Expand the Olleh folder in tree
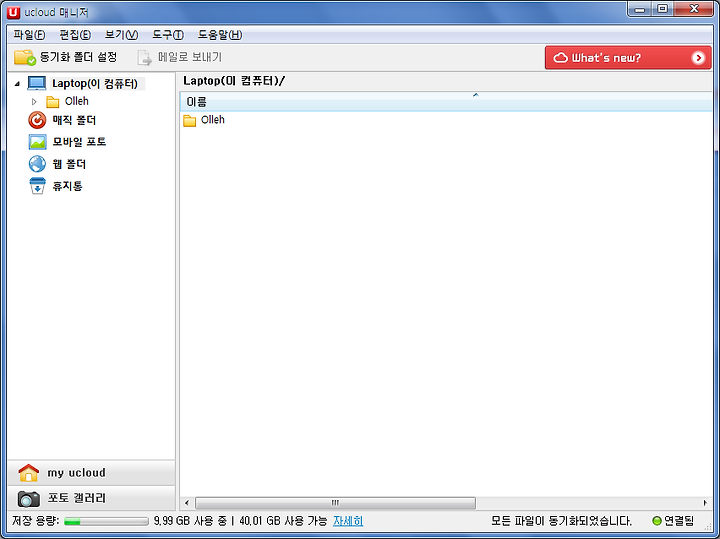 coord(34,101)
